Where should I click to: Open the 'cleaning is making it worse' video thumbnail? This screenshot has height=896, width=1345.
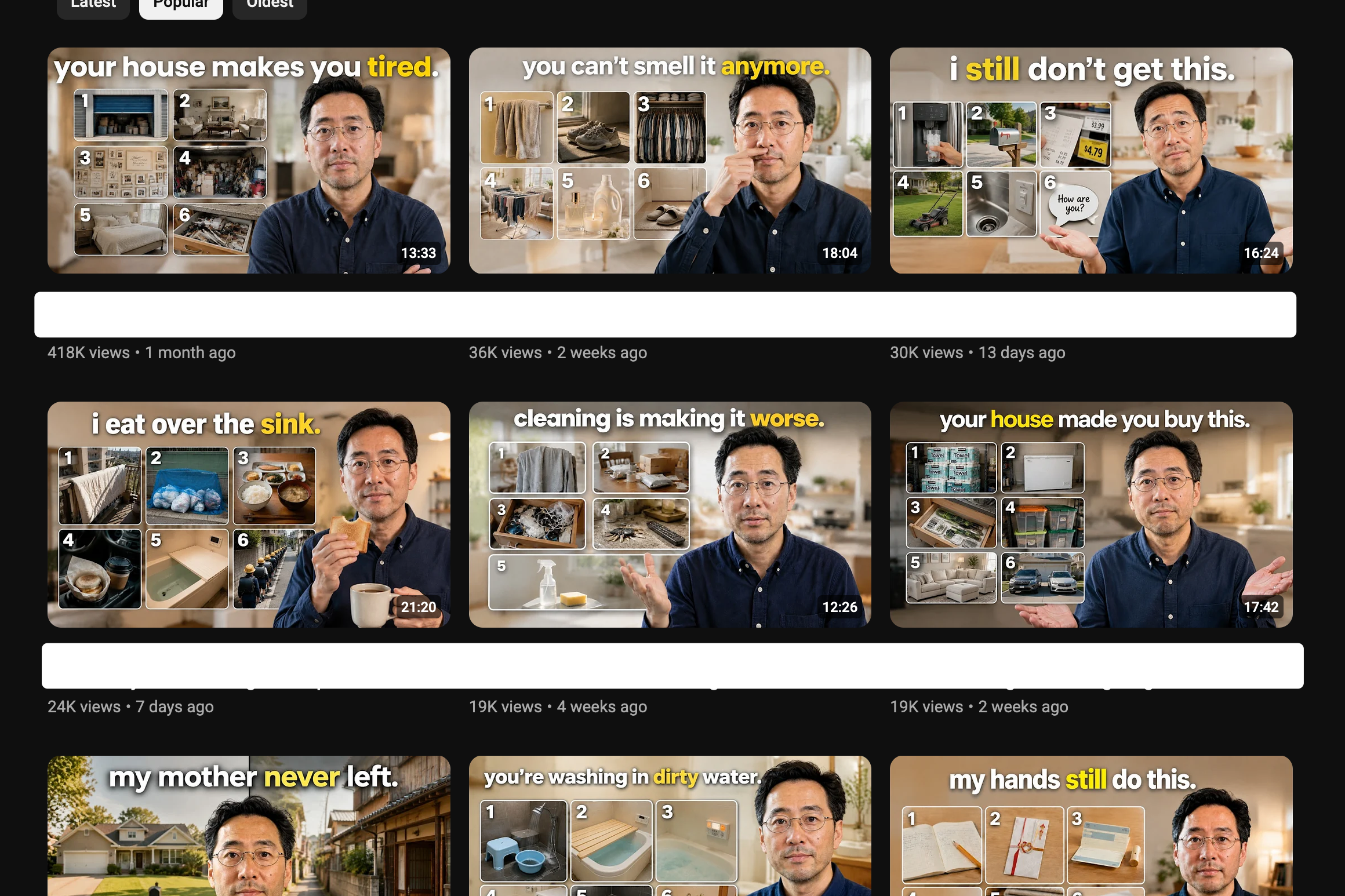click(x=670, y=515)
